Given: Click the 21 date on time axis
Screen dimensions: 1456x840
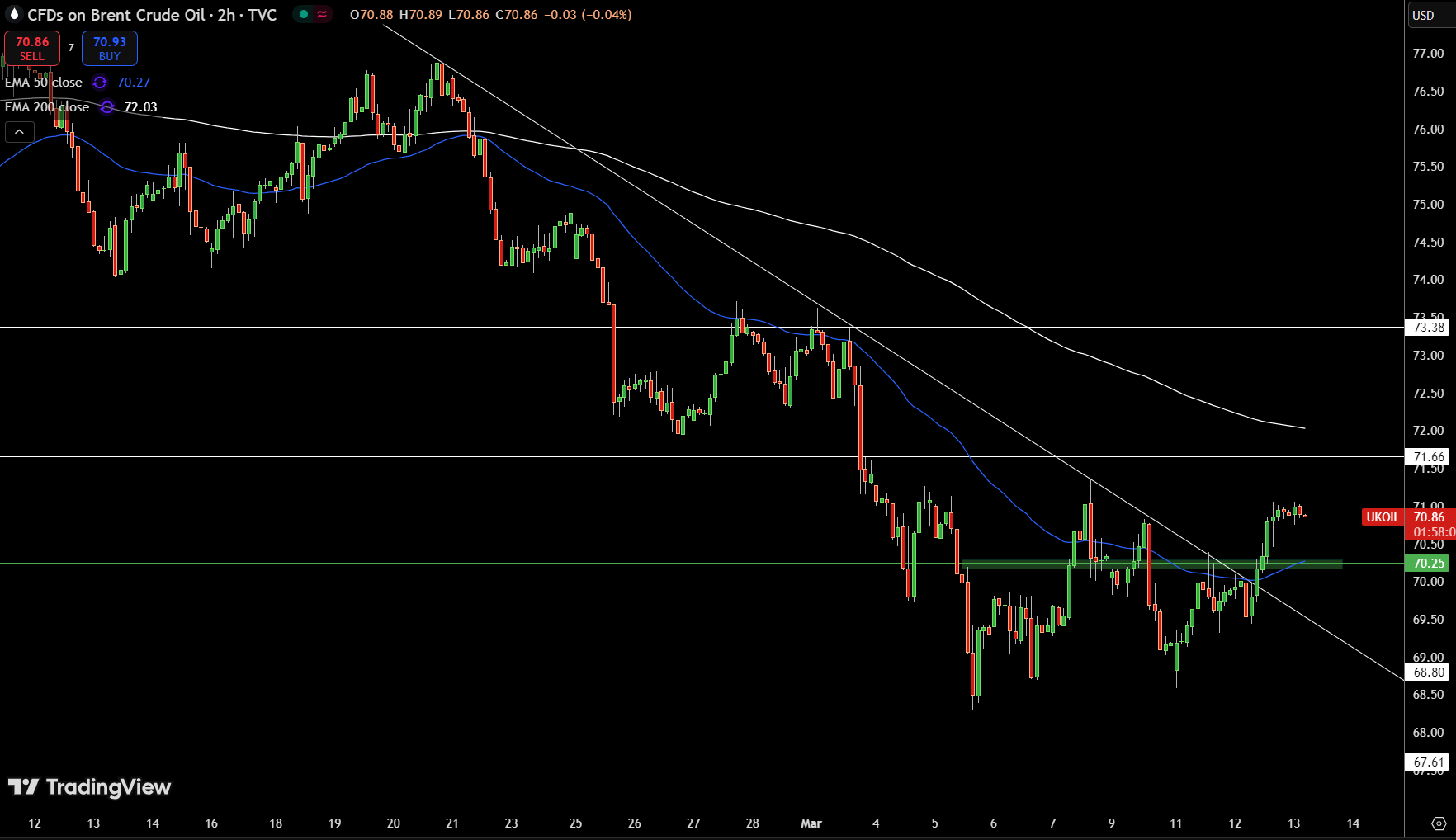Looking at the screenshot, I should coord(452,823).
